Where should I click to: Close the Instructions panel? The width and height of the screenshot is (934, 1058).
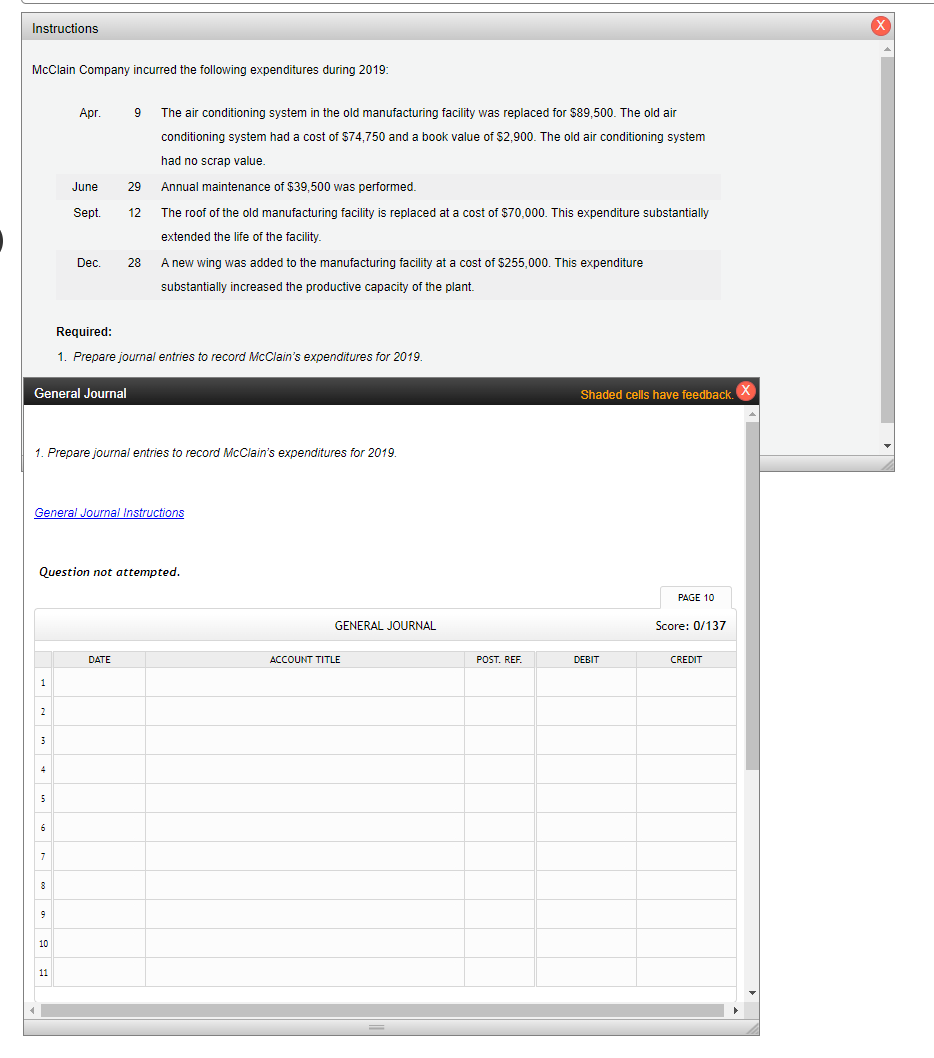[x=879, y=26]
